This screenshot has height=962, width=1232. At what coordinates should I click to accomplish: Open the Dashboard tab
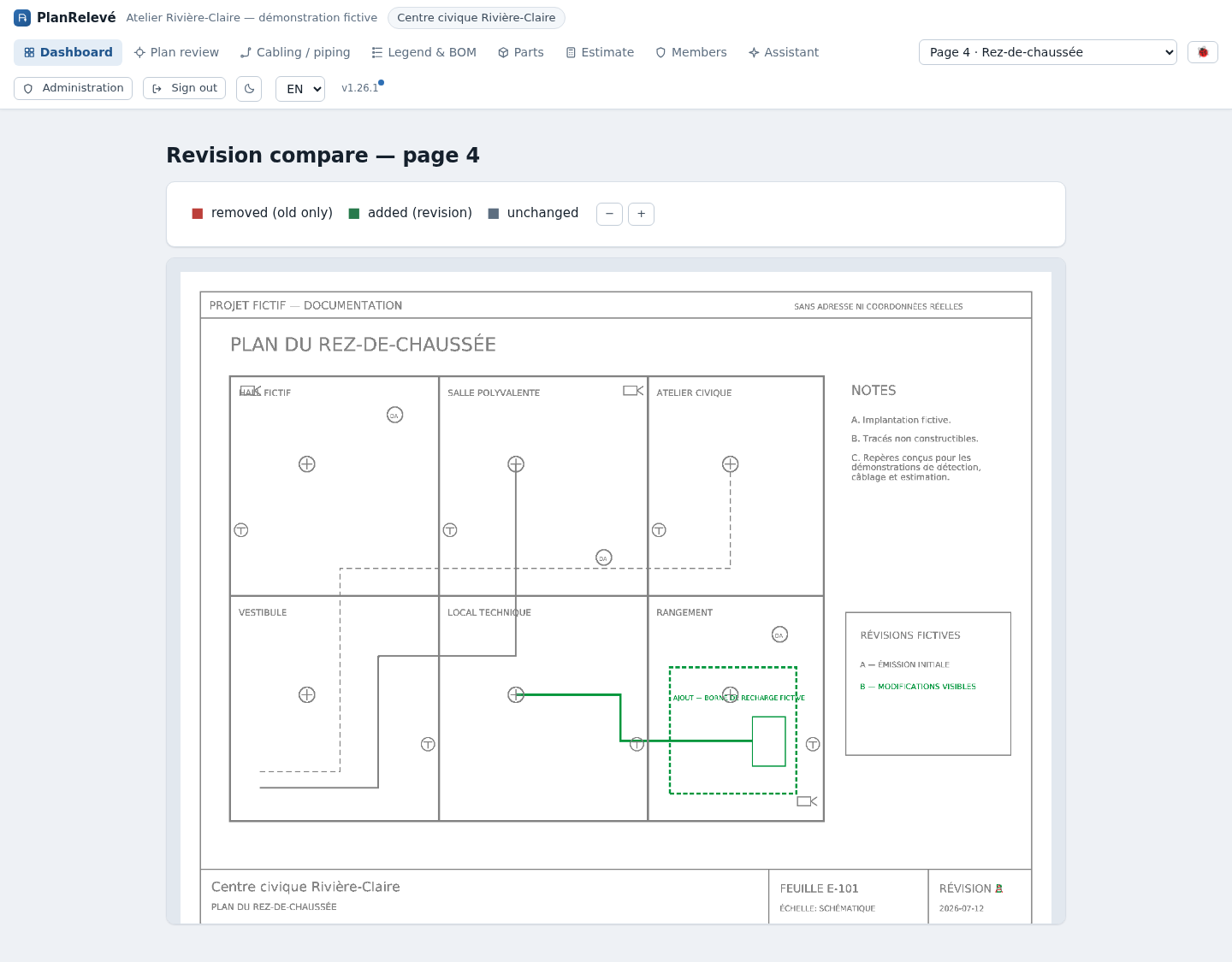(x=68, y=52)
